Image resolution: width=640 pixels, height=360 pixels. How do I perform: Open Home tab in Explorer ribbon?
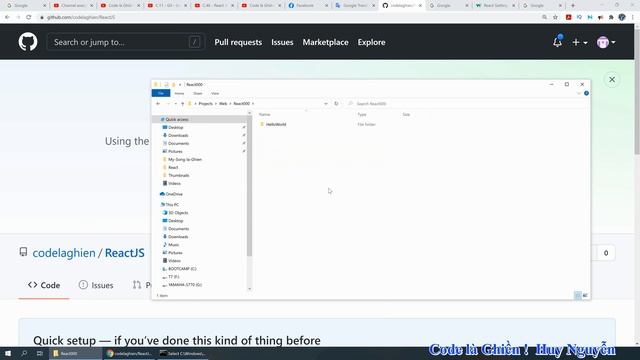(179, 93)
